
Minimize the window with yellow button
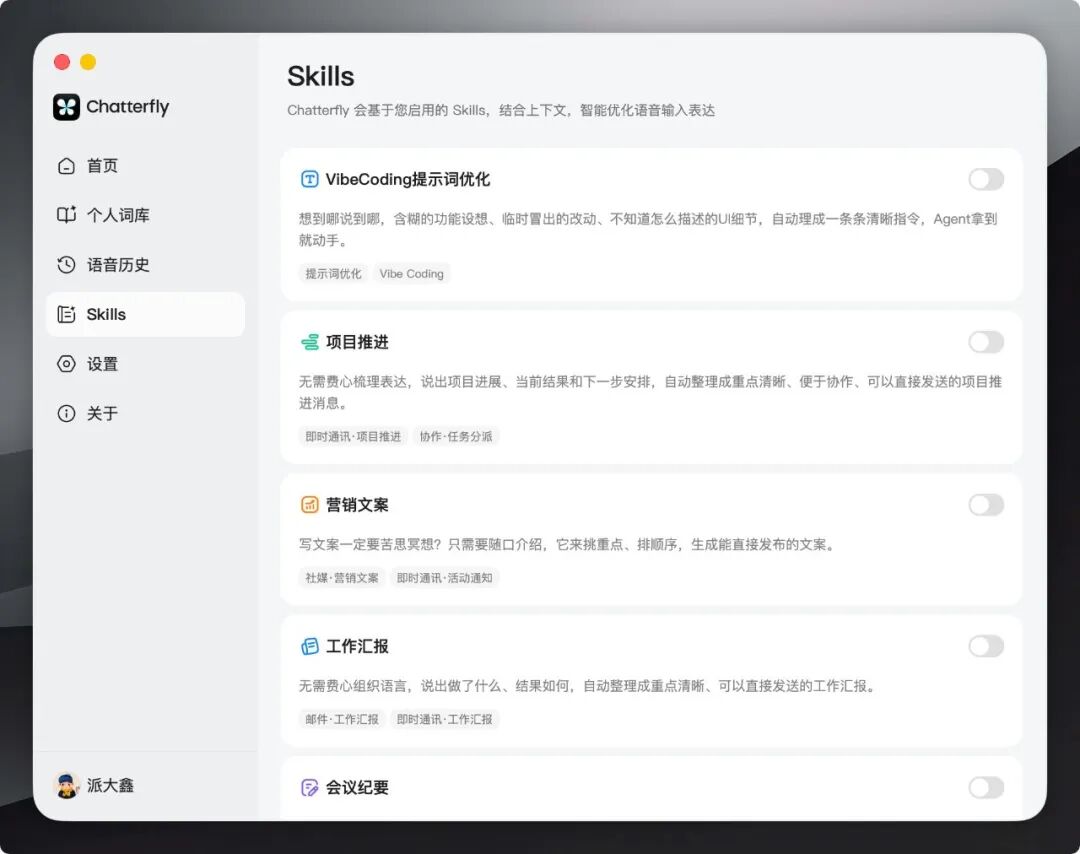[88, 62]
